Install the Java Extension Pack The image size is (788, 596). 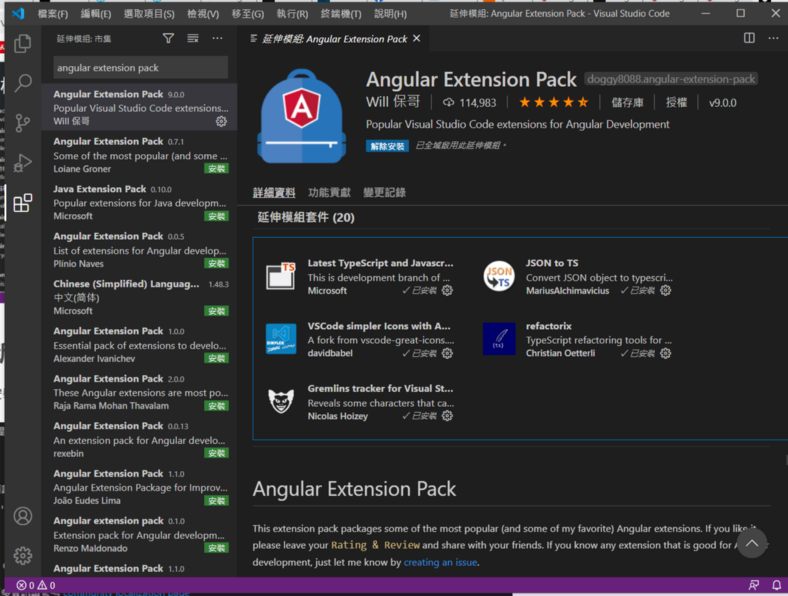[217, 216]
